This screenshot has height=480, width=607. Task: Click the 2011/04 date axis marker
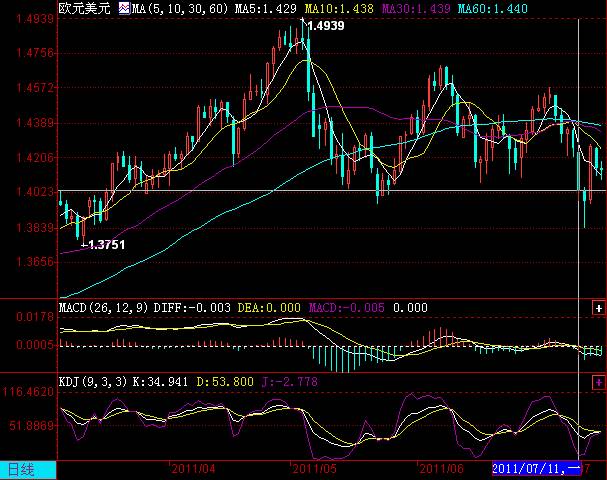tap(193, 469)
